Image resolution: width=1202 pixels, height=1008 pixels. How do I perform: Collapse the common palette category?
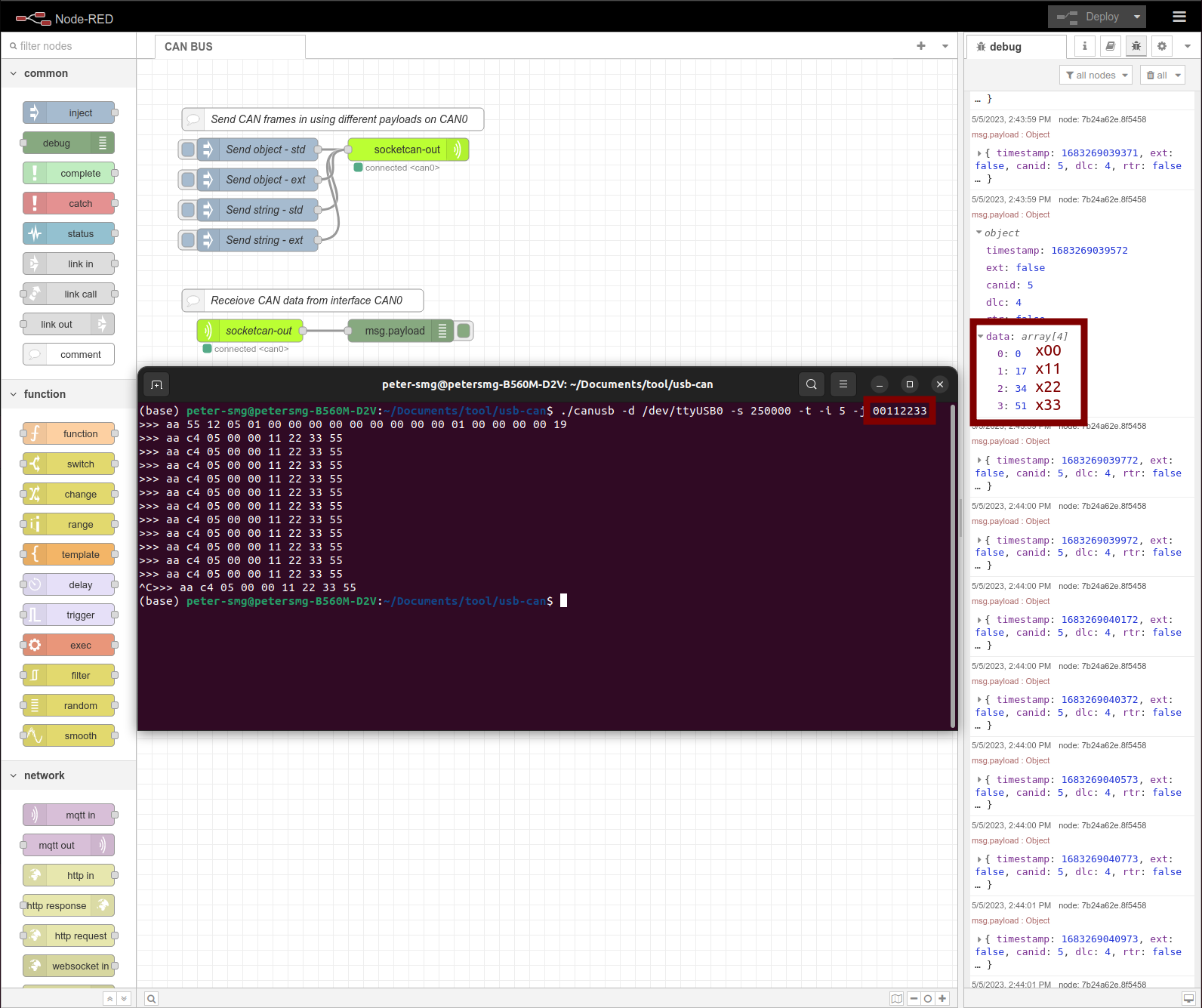69,73
